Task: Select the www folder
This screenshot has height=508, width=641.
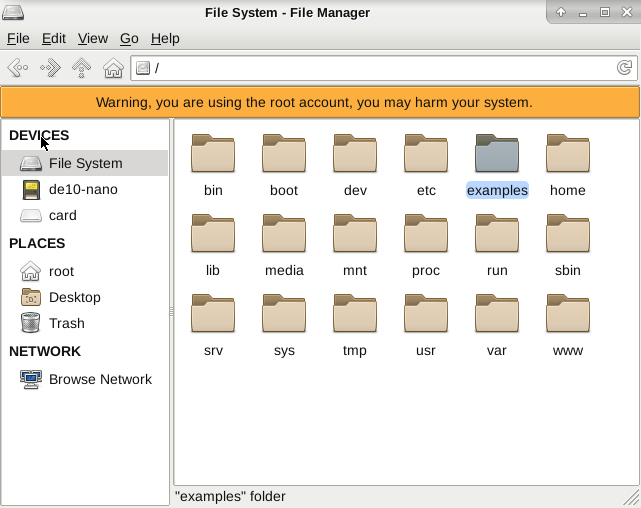Action: click(568, 324)
